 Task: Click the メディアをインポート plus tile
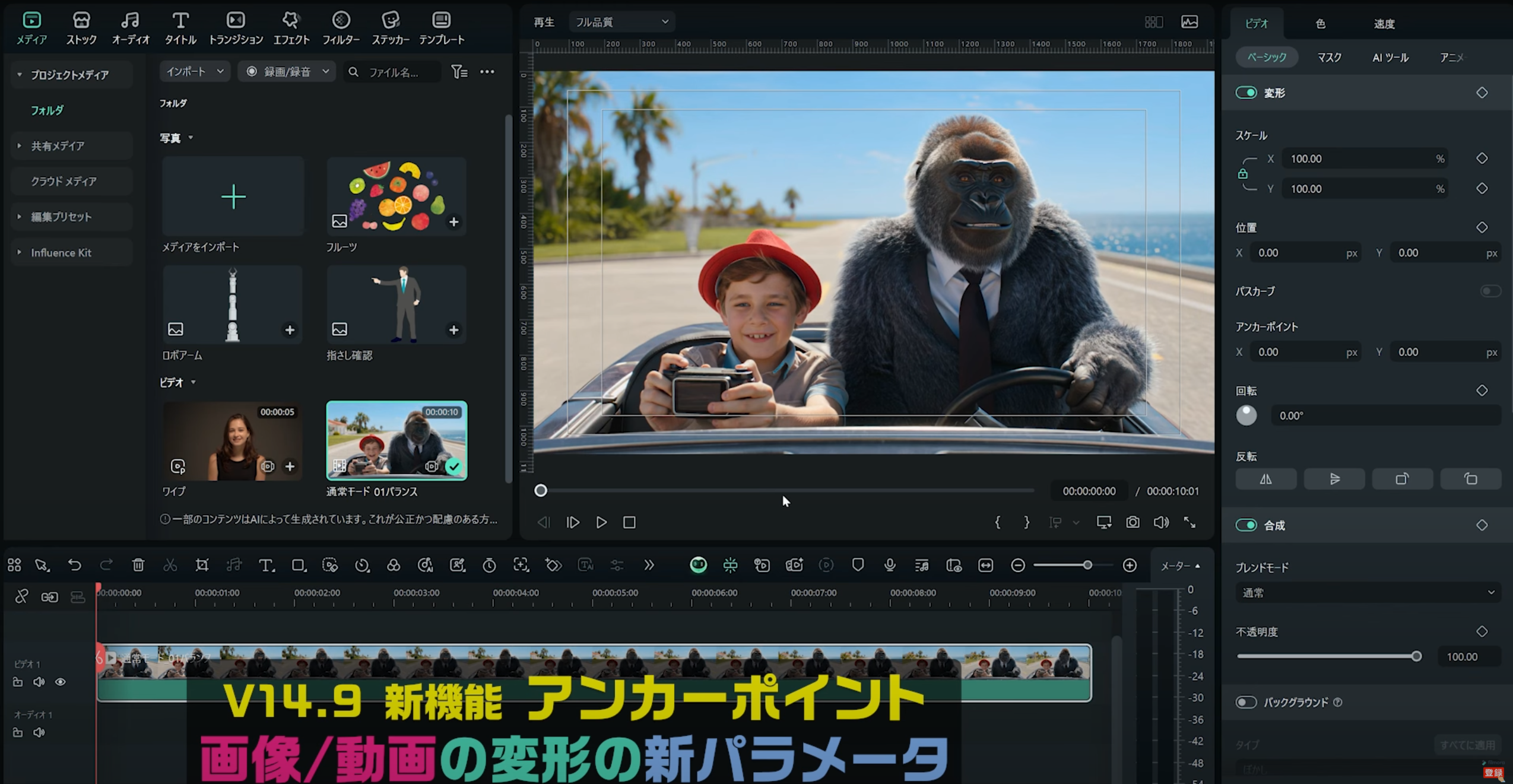click(x=233, y=196)
